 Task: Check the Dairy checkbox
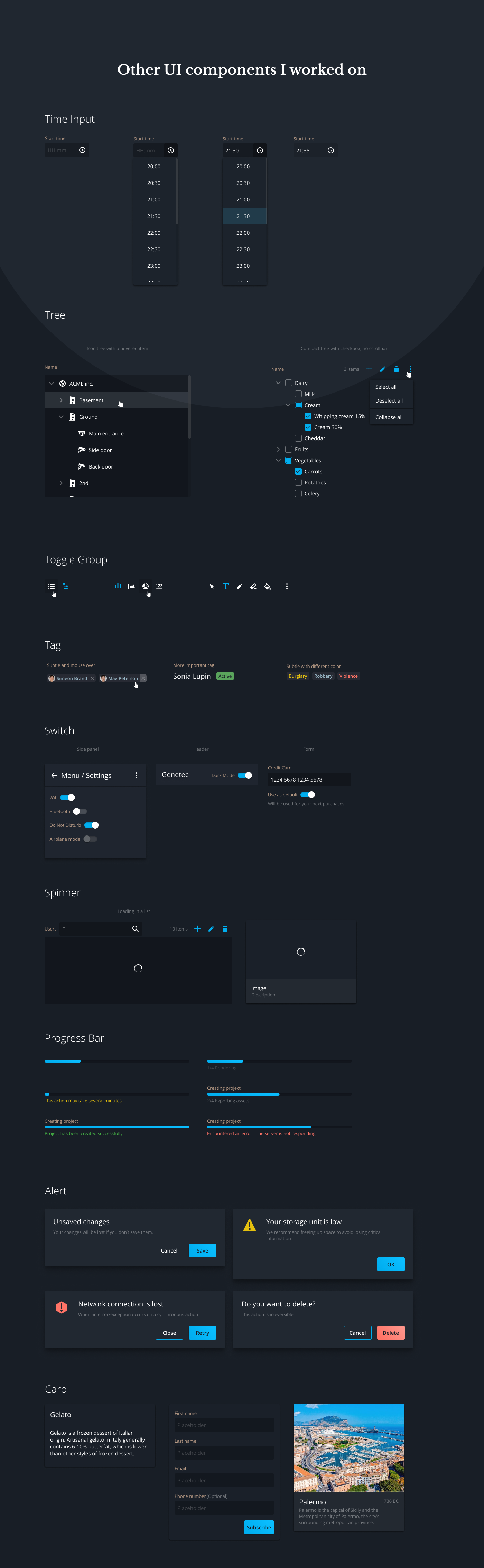289,383
